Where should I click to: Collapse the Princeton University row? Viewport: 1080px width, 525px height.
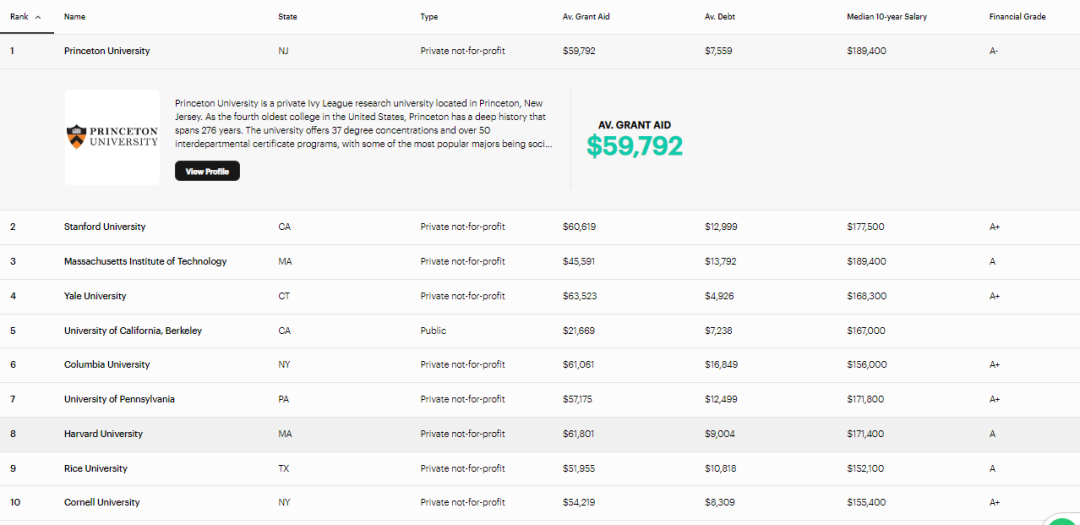pyautogui.click(x=107, y=51)
